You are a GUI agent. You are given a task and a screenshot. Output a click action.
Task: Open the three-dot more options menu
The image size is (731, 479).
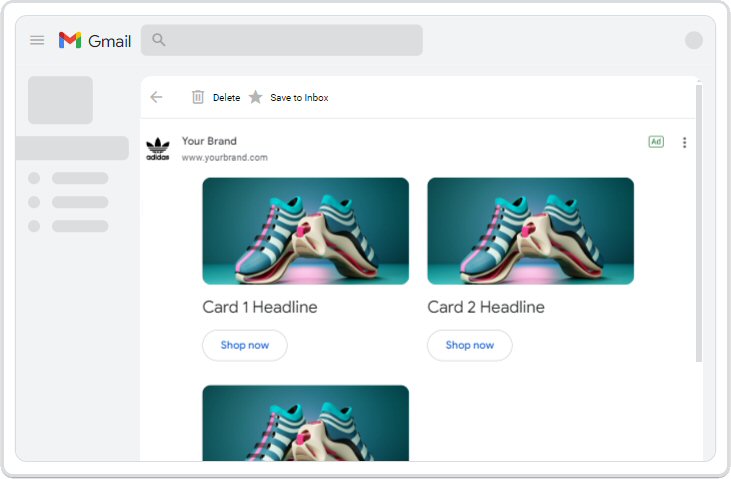tap(684, 142)
